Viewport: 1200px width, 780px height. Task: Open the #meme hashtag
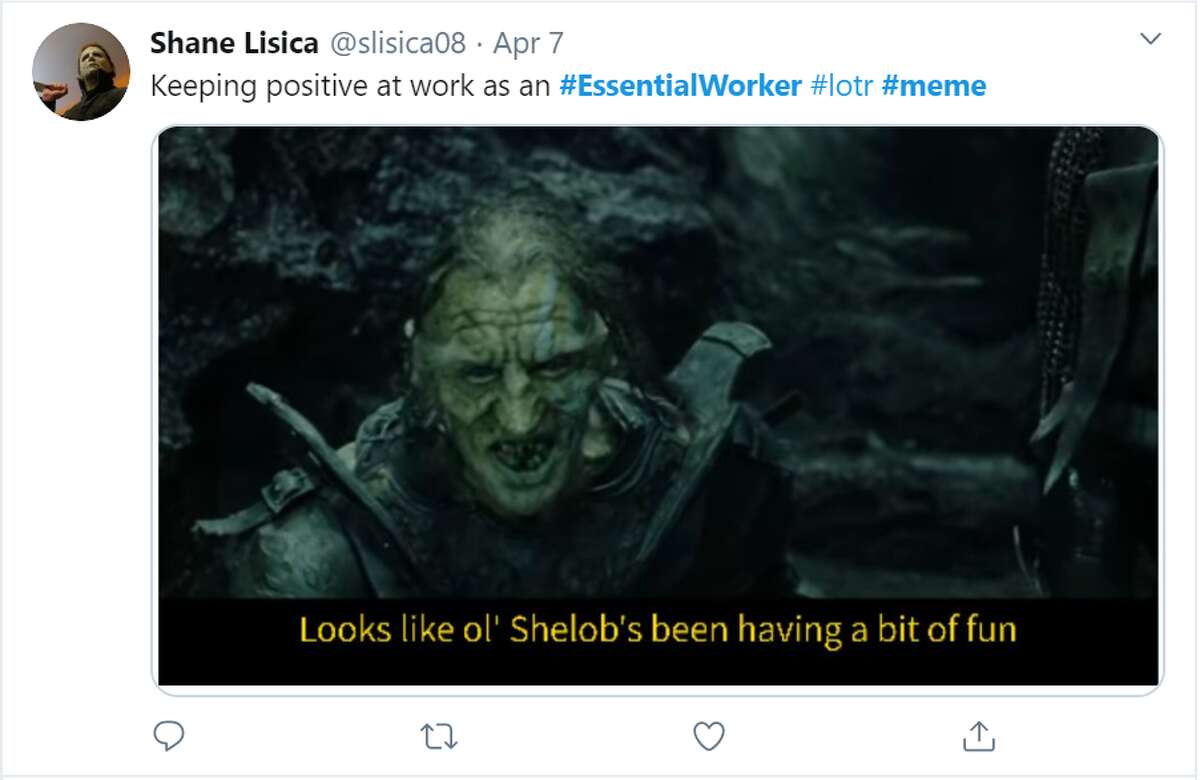click(932, 87)
